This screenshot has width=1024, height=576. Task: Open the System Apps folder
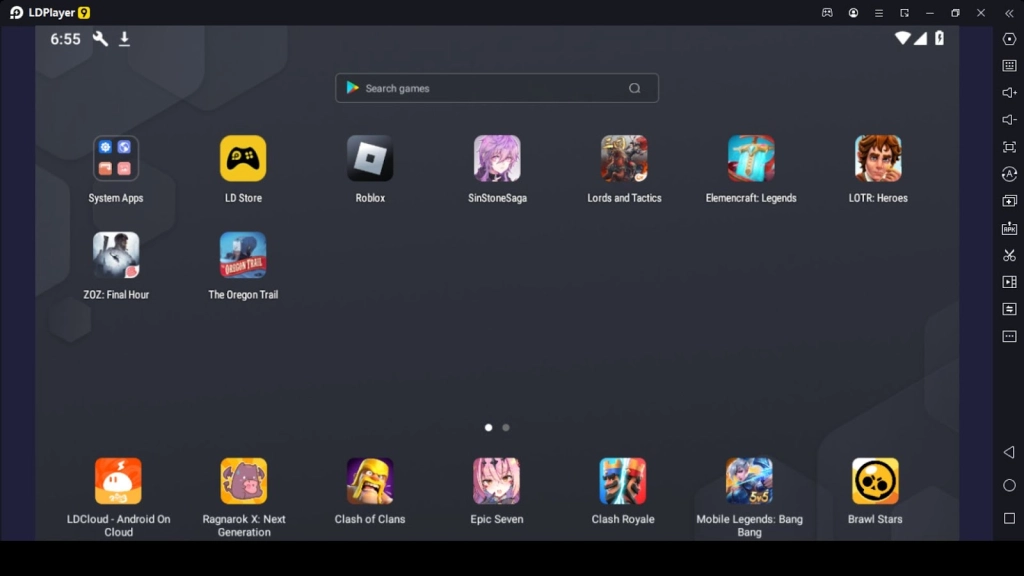tap(116, 159)
